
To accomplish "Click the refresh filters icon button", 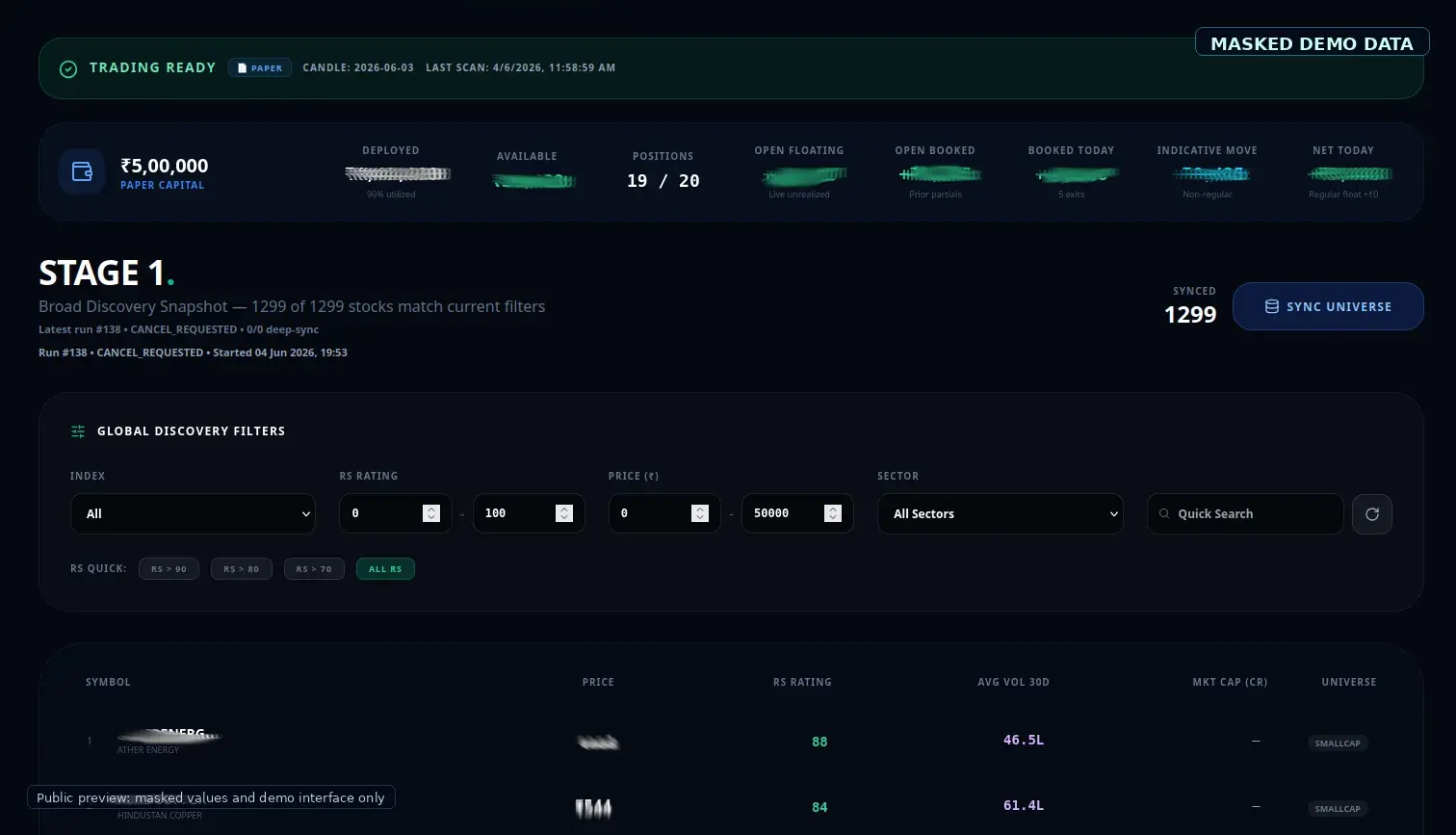I will point(1372,514).
